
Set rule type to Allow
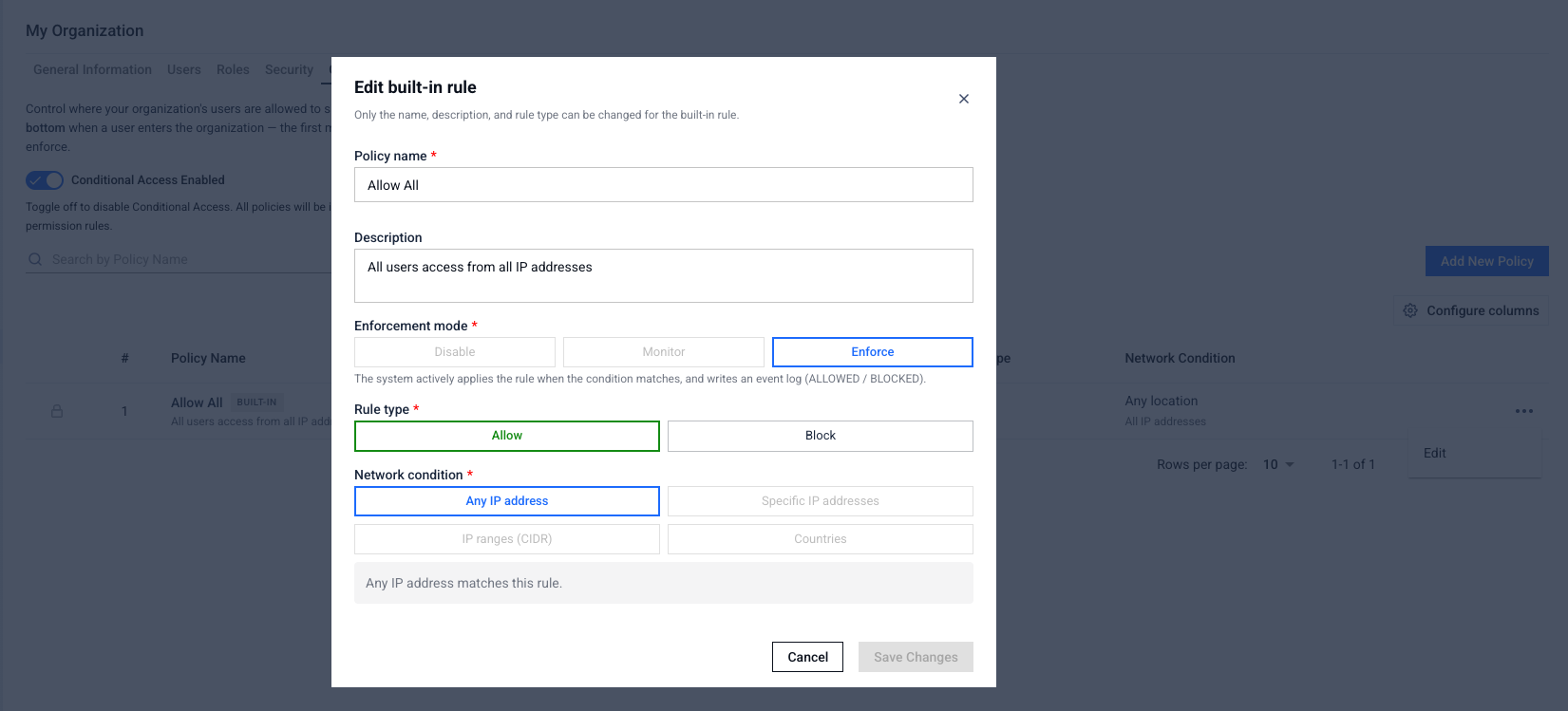click(x=507, y=436)
